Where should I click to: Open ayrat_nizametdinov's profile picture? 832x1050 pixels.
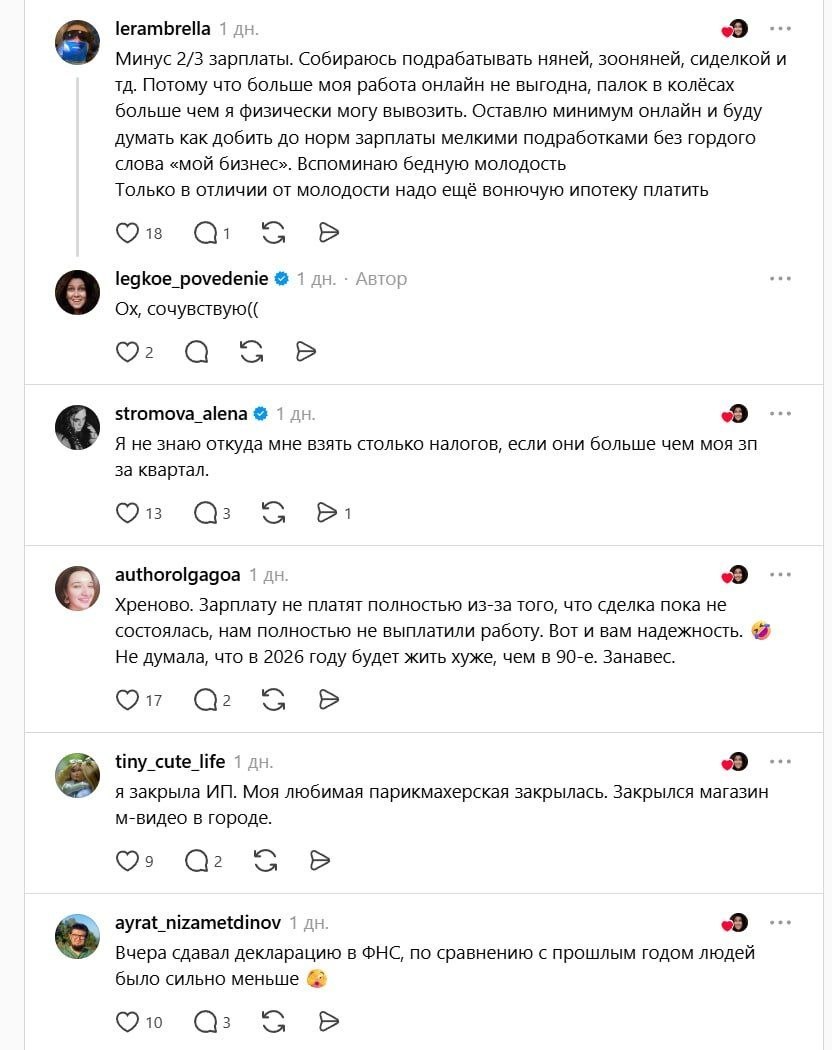tap(77, 936)
